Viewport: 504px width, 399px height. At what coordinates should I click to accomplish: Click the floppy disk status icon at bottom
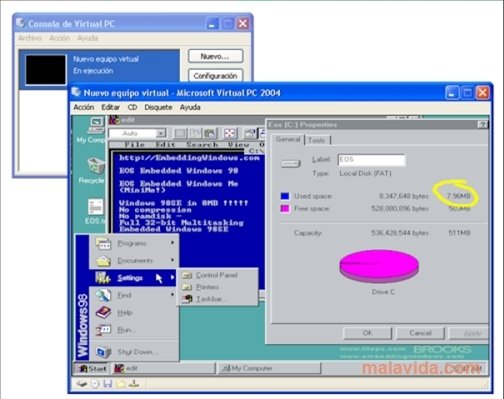107,384
